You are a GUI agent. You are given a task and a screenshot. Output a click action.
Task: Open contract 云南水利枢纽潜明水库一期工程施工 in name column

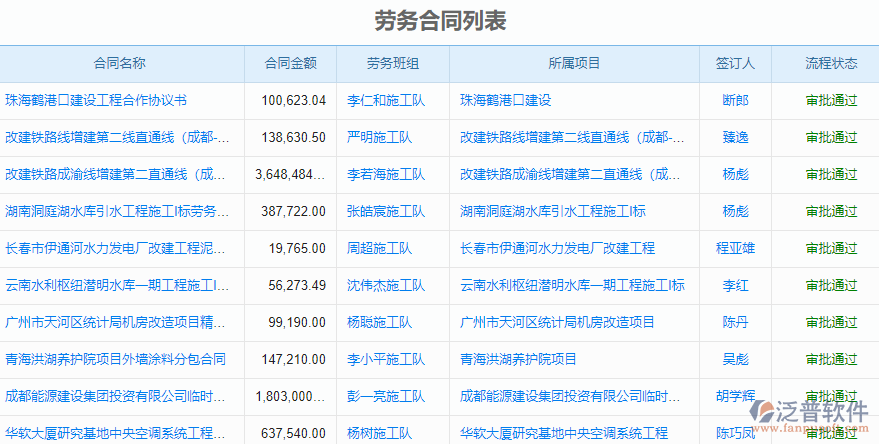pos(117,285)
